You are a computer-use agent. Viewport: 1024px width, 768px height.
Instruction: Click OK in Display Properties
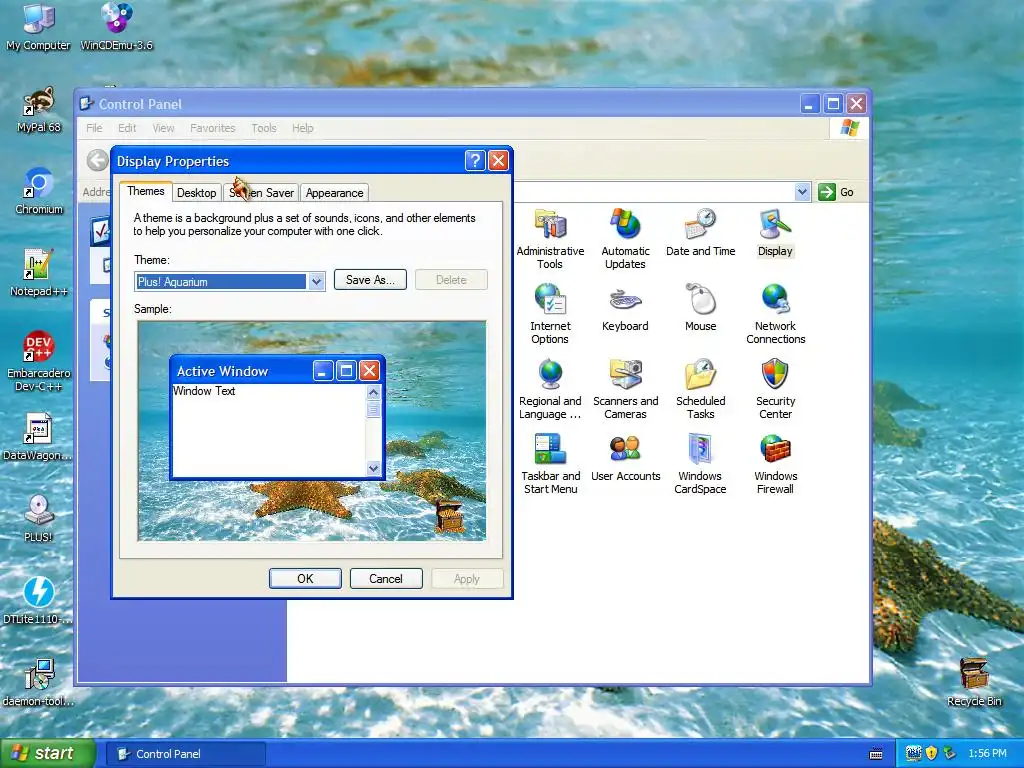(305, 579)
